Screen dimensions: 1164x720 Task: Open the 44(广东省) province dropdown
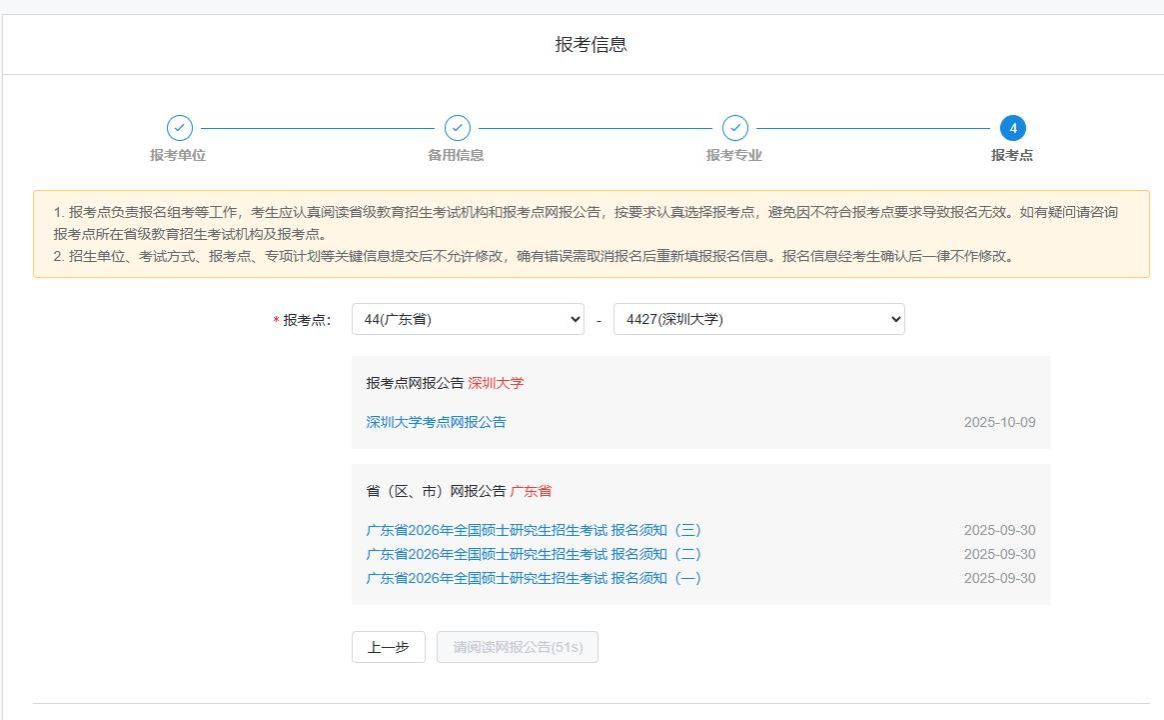click(468, 319)
